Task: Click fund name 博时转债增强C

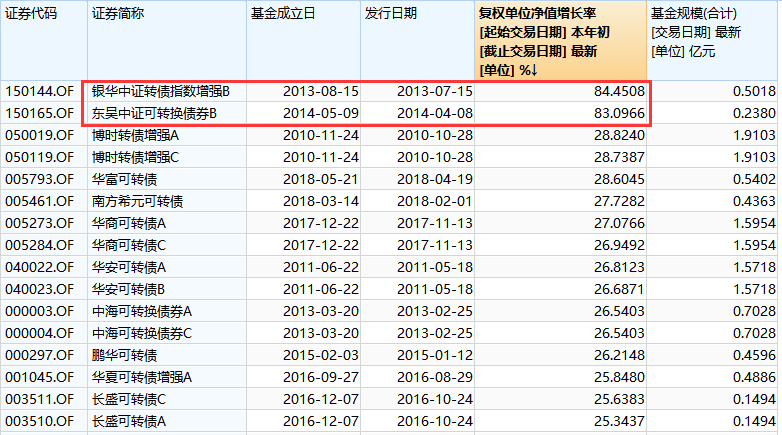Action: 135,157
